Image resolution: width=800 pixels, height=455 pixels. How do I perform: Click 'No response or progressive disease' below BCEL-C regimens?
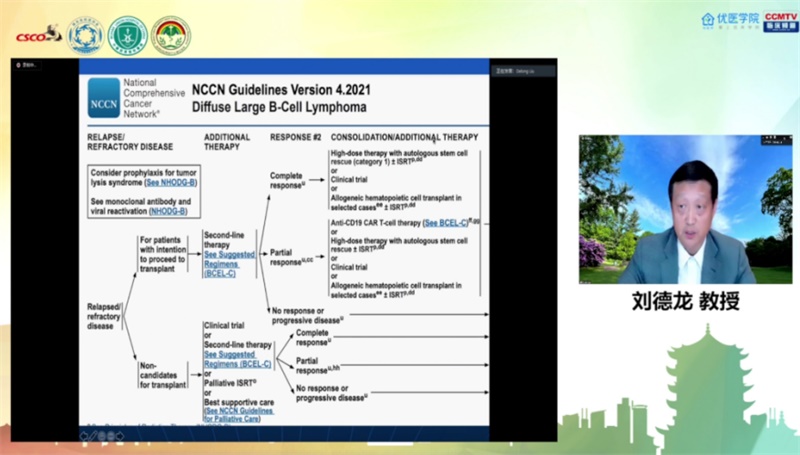click(x=307, y=315)
